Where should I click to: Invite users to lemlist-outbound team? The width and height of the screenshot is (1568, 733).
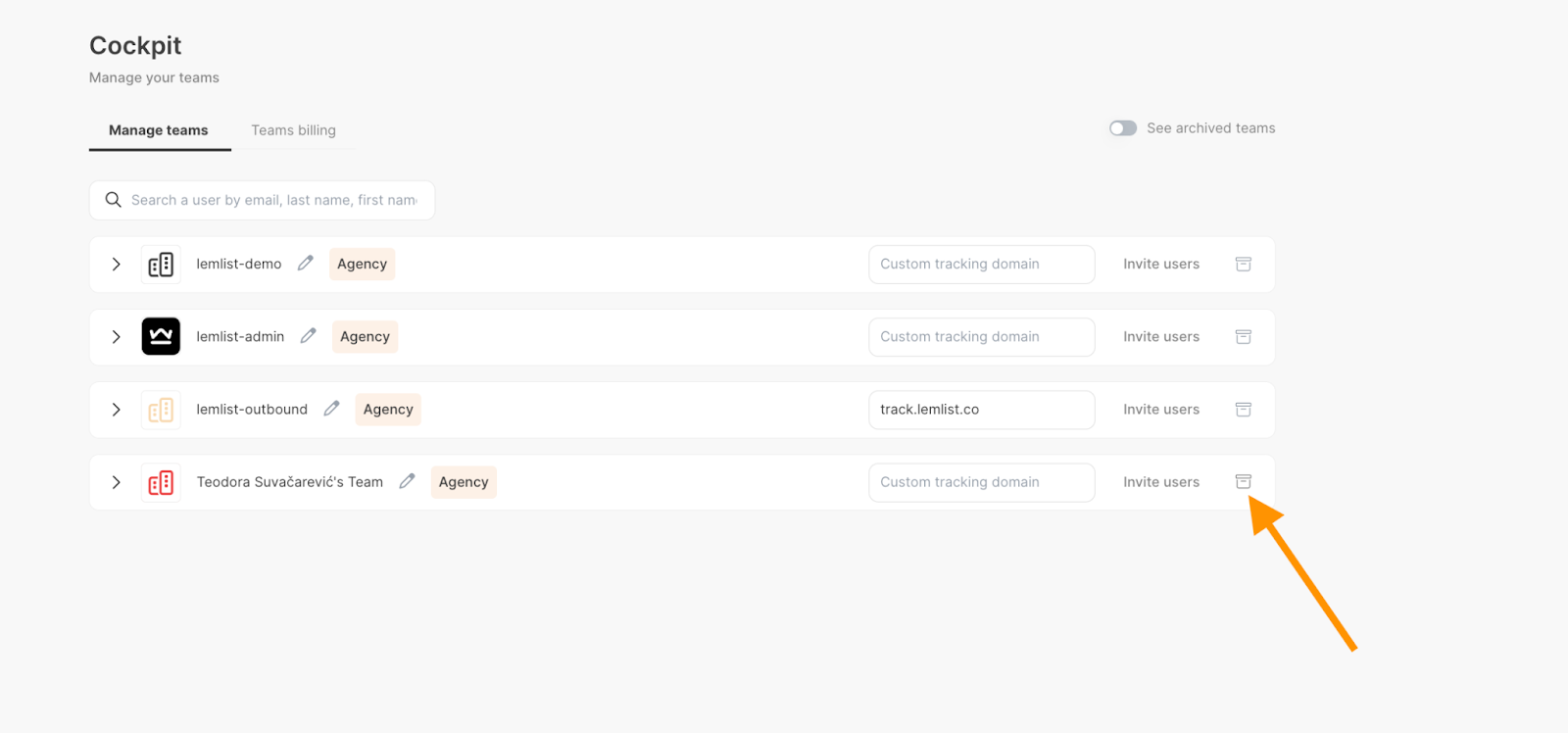(1160, 409)
